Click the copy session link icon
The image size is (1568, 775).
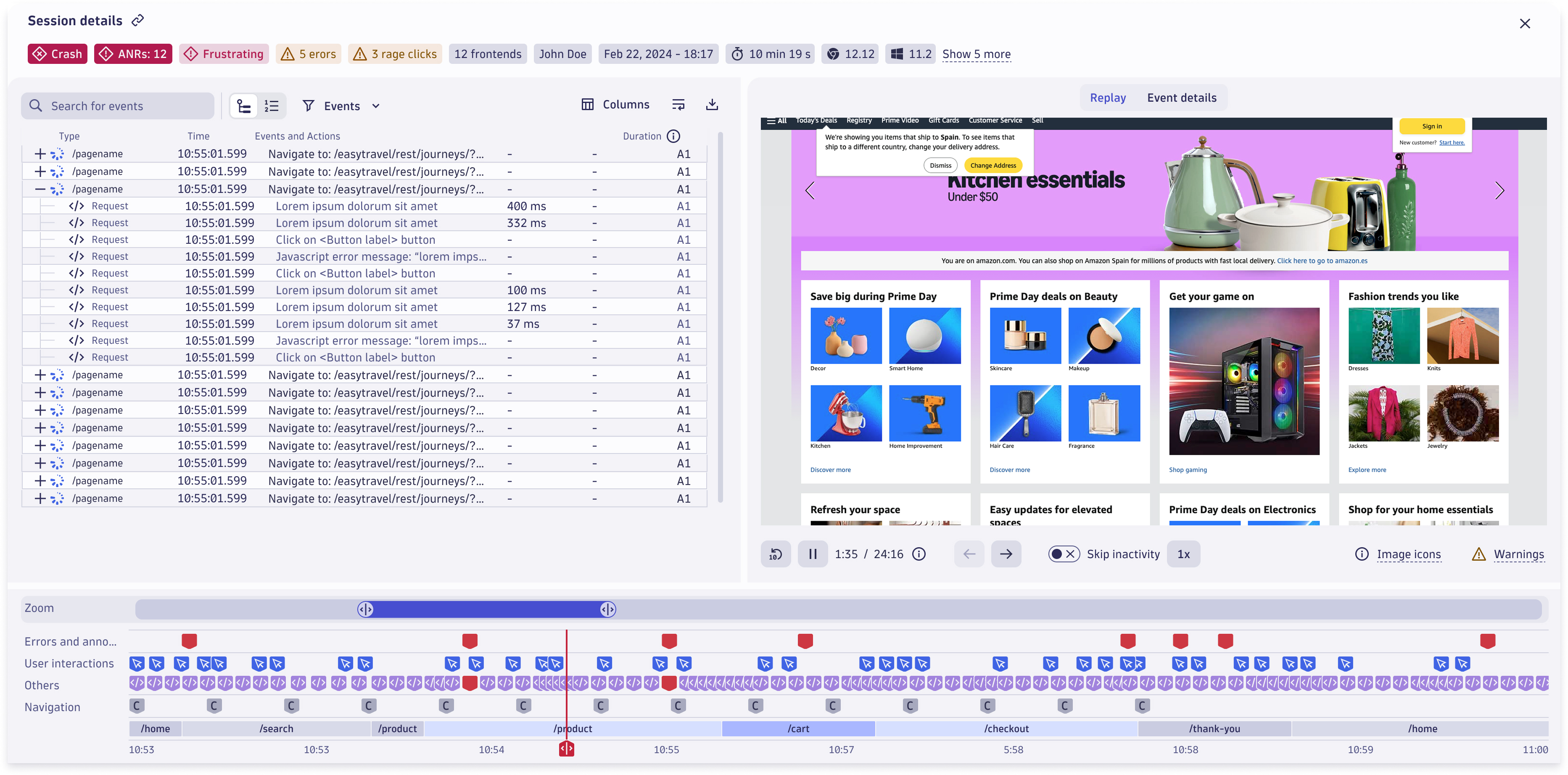click(138, 20)
